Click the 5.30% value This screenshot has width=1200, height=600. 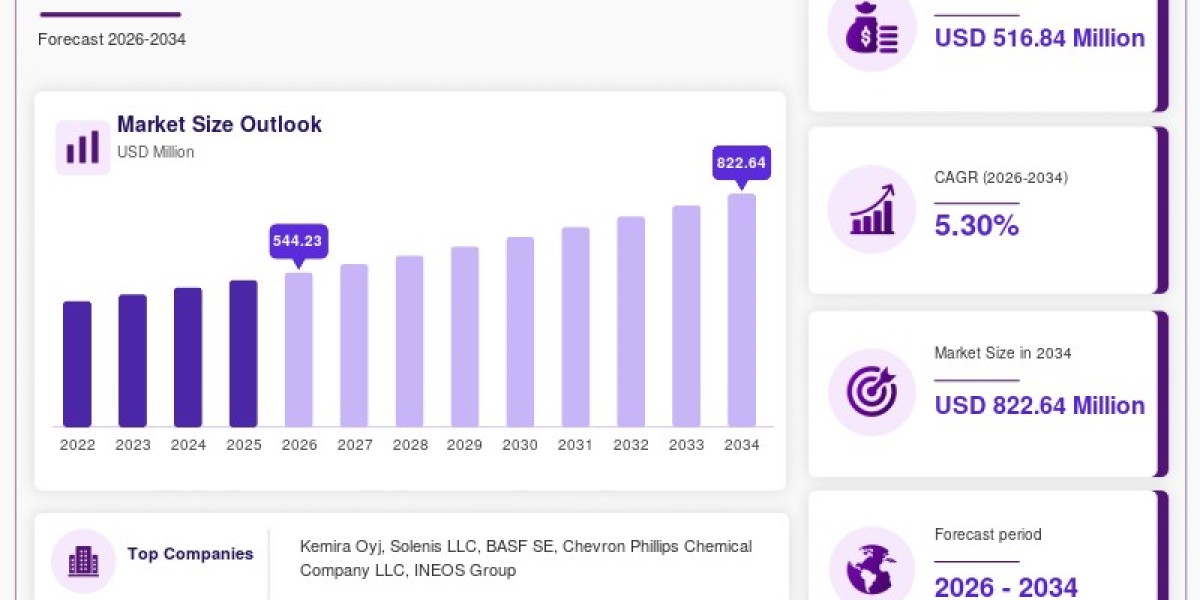(x=977, y=226)
